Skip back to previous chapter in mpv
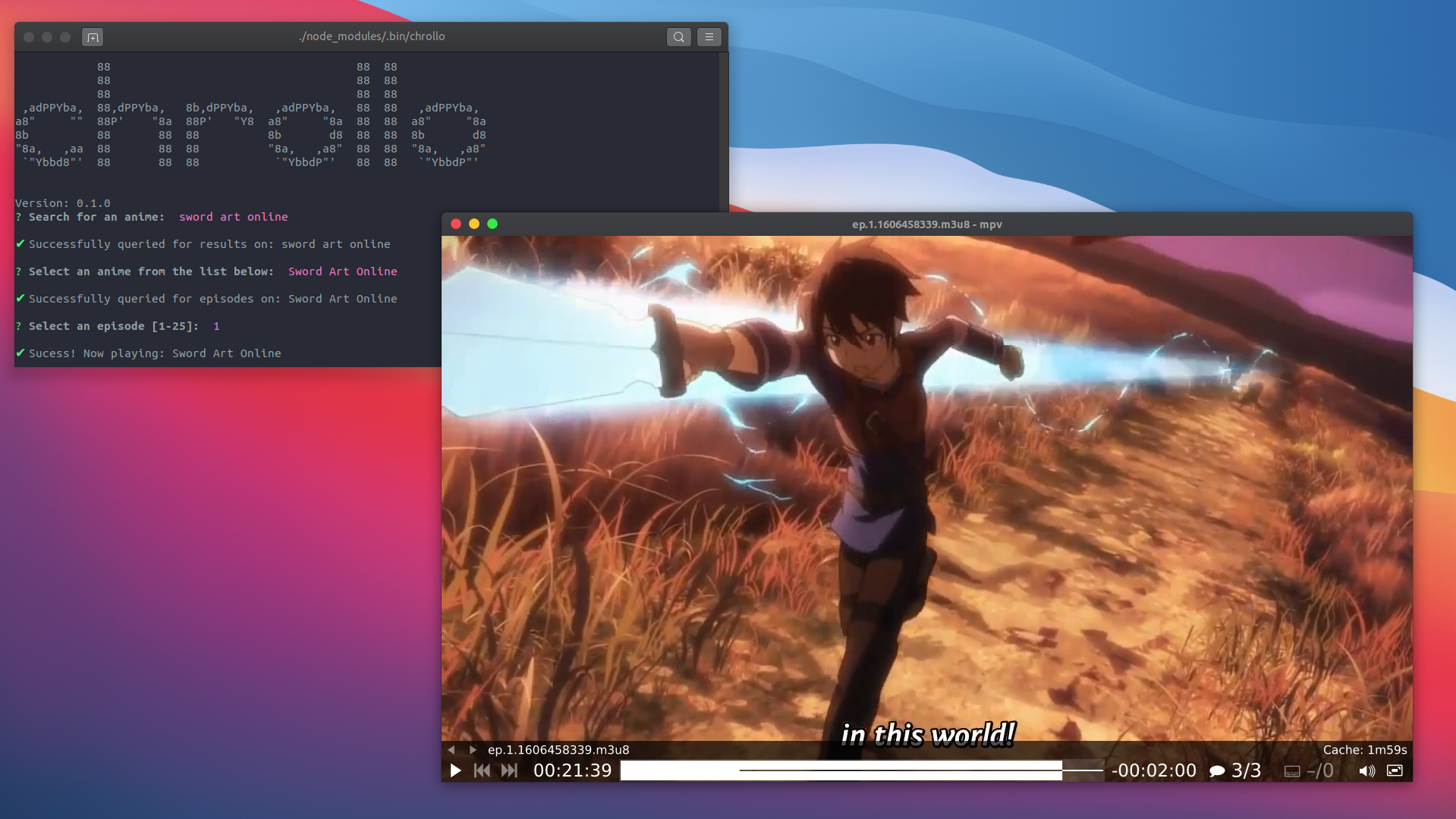The height and width of the screenshot is (819, 1456). (482, 770)
